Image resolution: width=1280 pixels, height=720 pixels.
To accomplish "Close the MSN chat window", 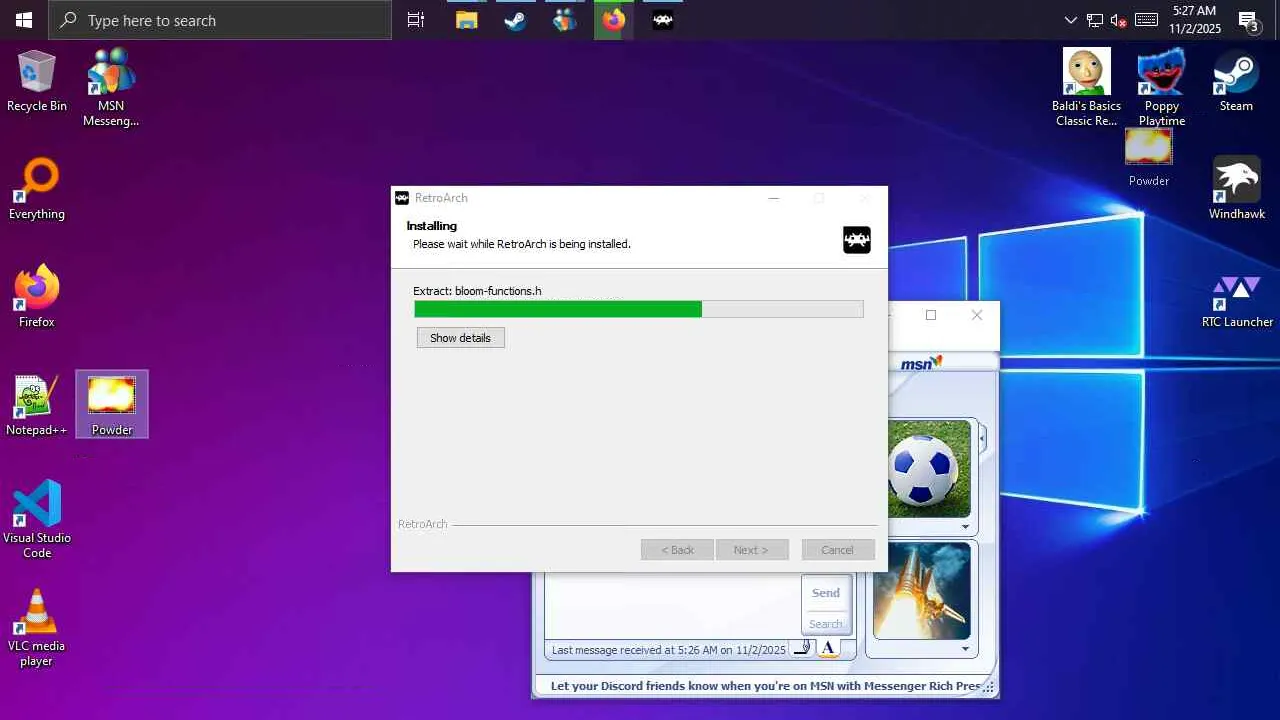I will click(x=977, y=315).
